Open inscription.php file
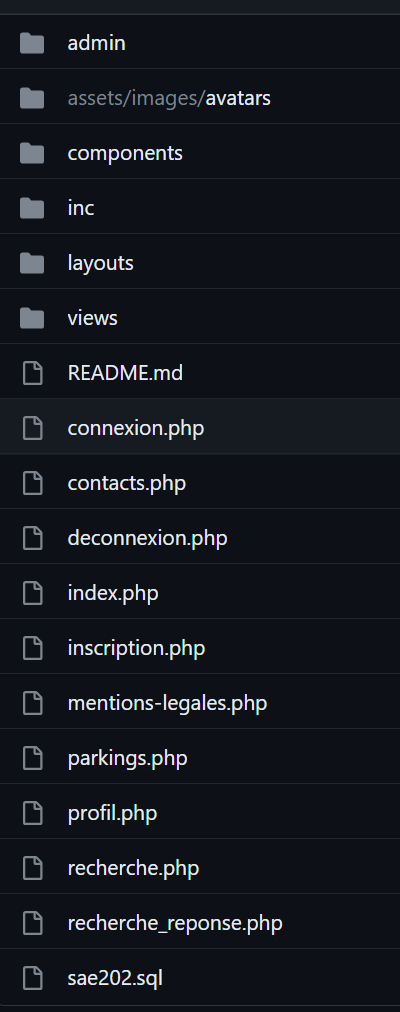Viewport: 400px width, 1012px height. 136,648
